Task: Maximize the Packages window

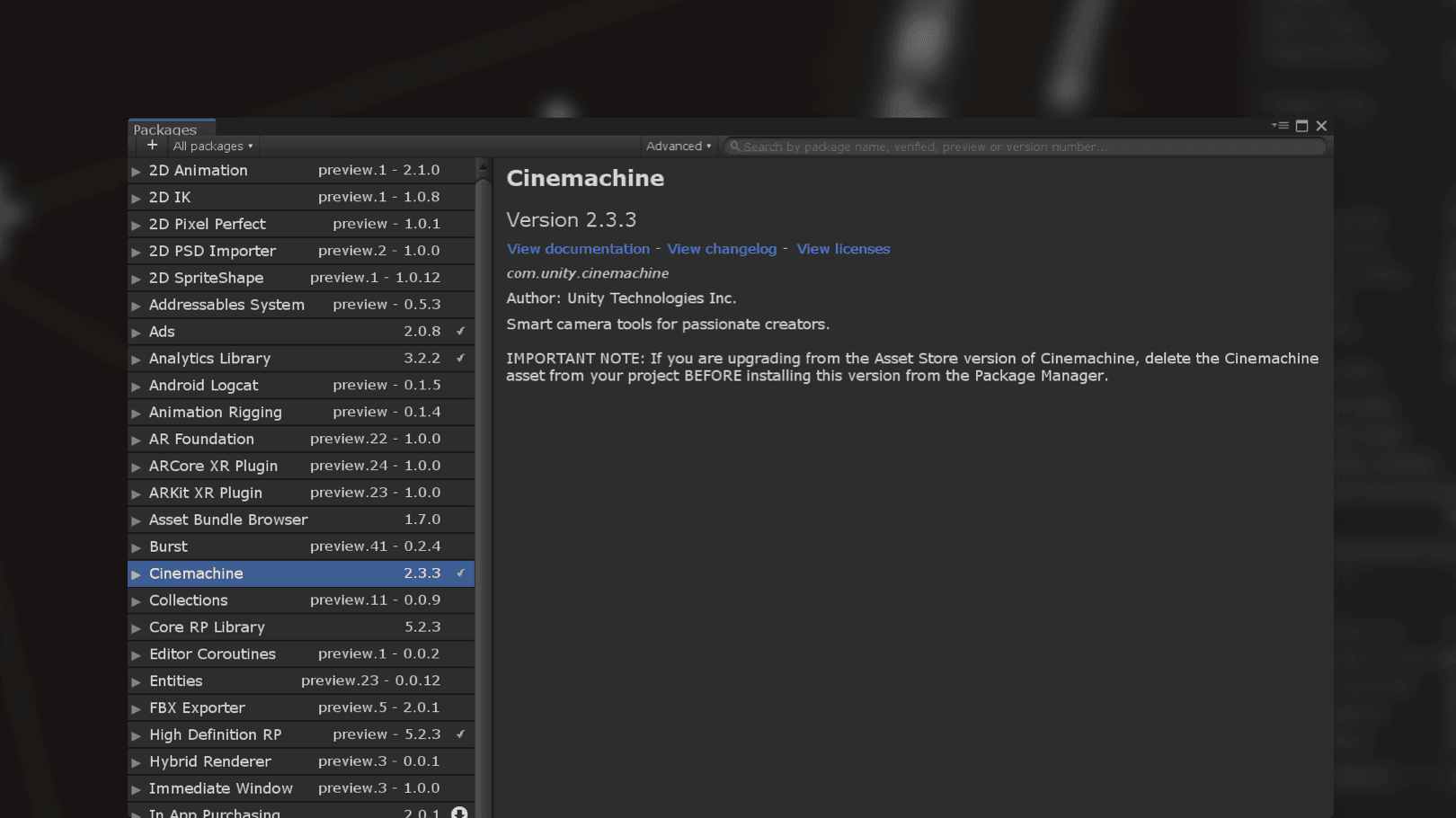Action: pos(1301,126)
